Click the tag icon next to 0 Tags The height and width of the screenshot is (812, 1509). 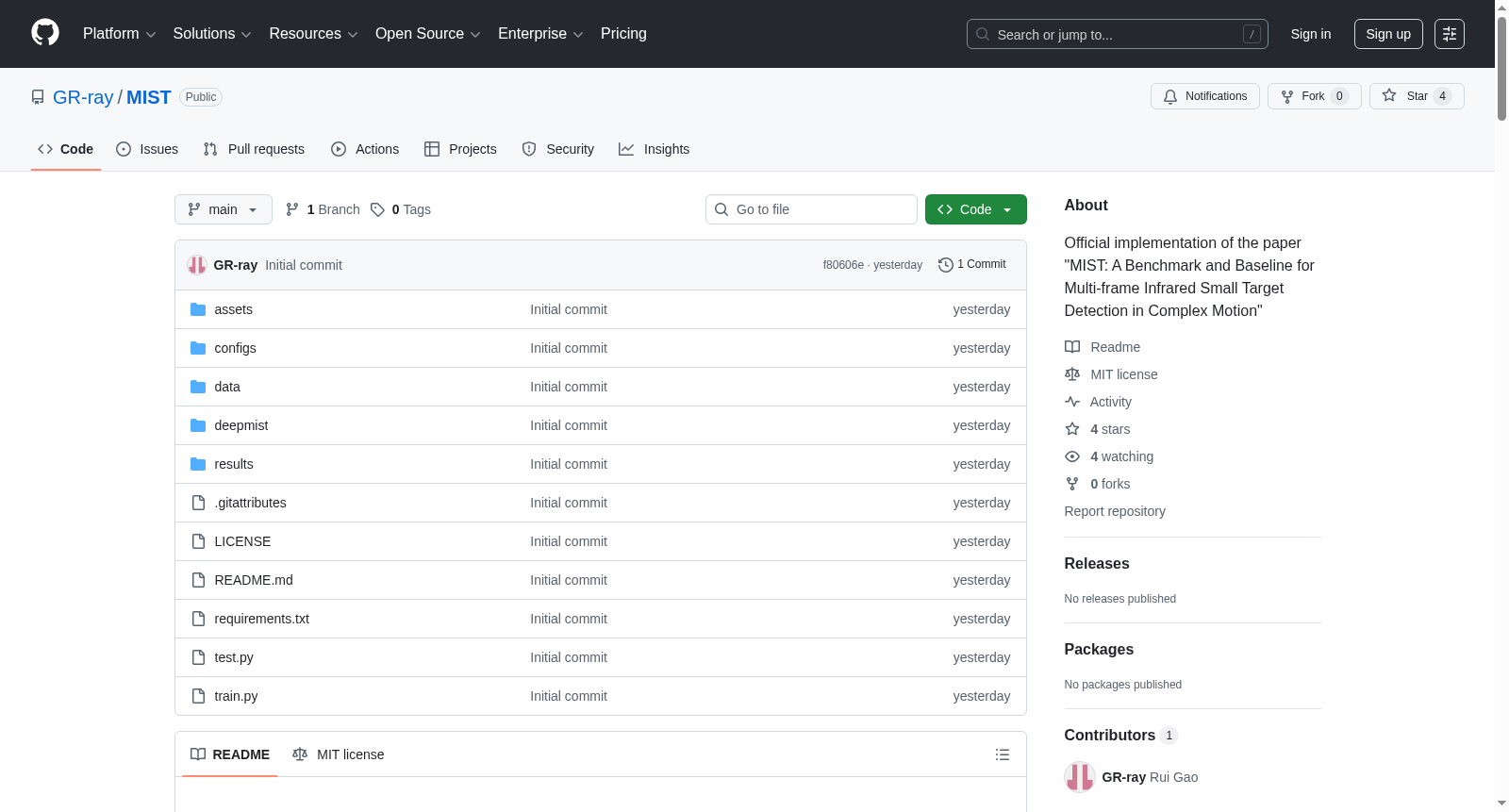click(x=377, y=209)
